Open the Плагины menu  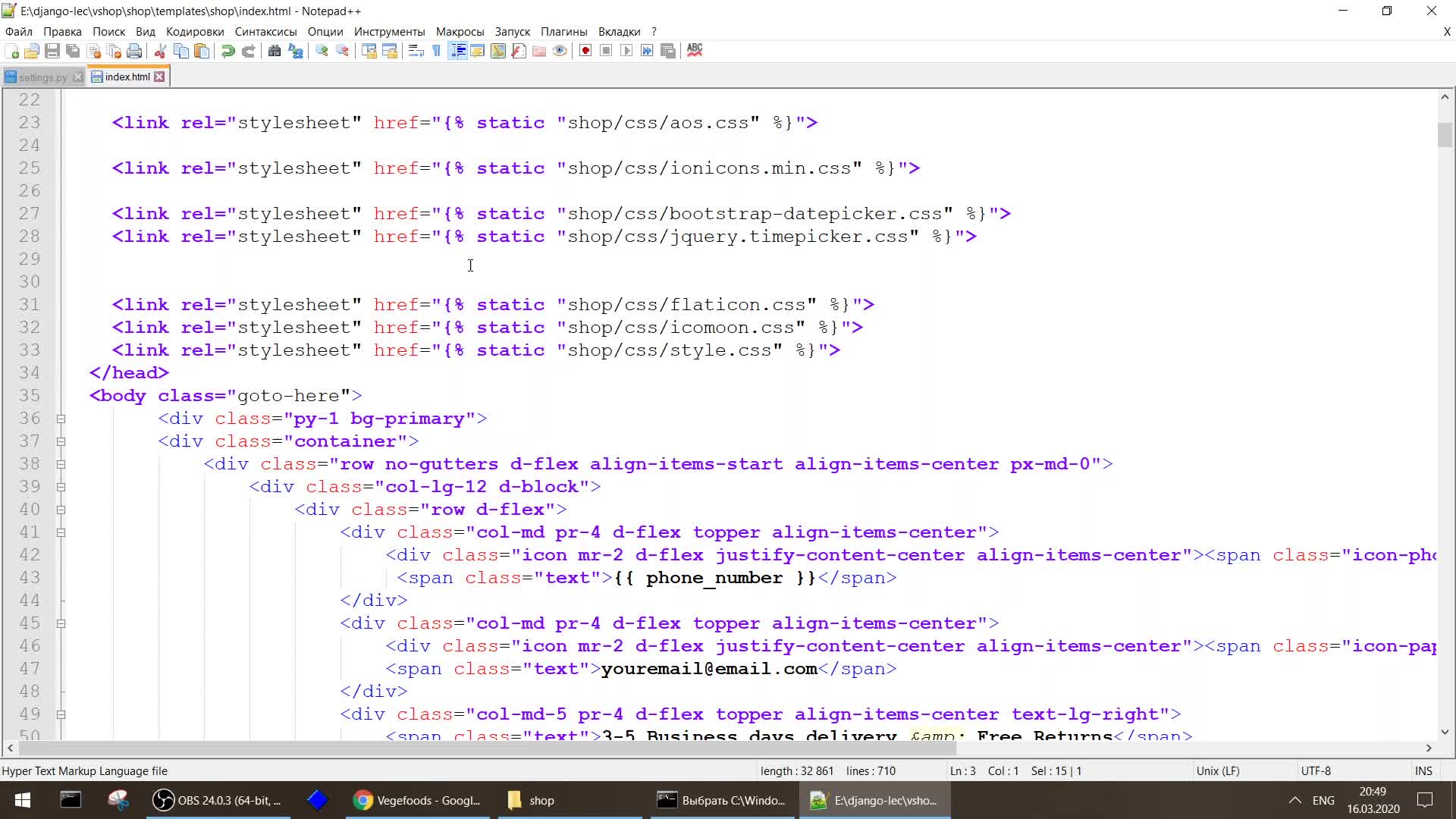(x=563, y=32)
